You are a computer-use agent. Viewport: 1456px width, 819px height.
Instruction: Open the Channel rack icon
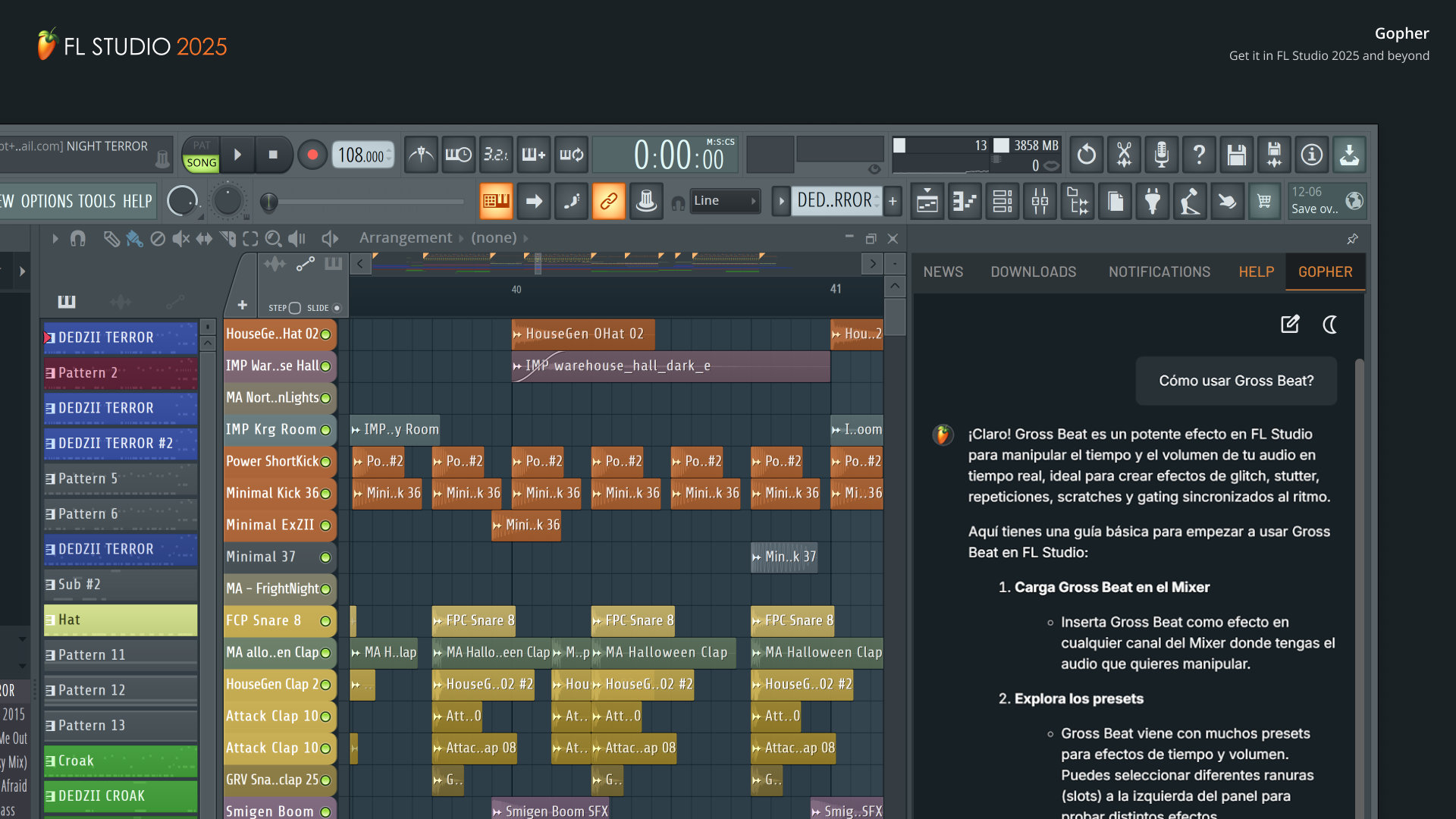pos(1002,201)
